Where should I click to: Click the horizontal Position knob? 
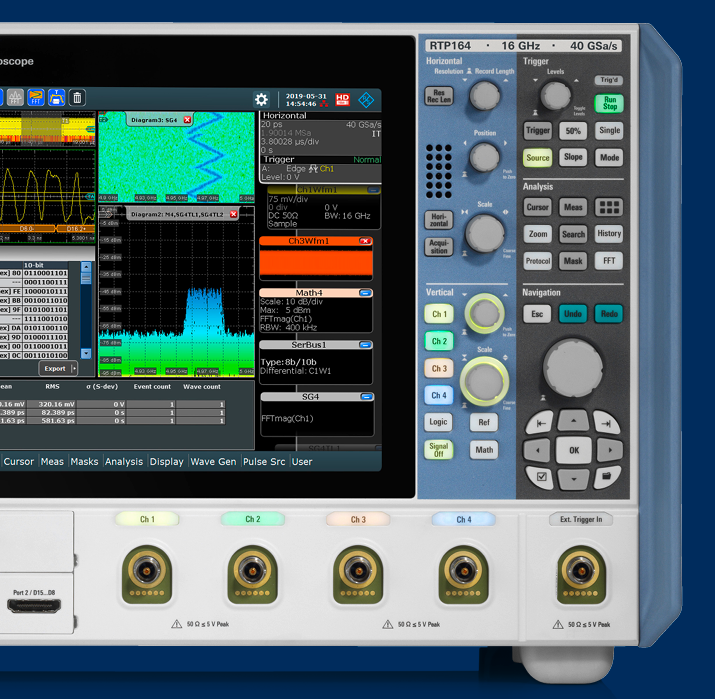click(484, 157)
